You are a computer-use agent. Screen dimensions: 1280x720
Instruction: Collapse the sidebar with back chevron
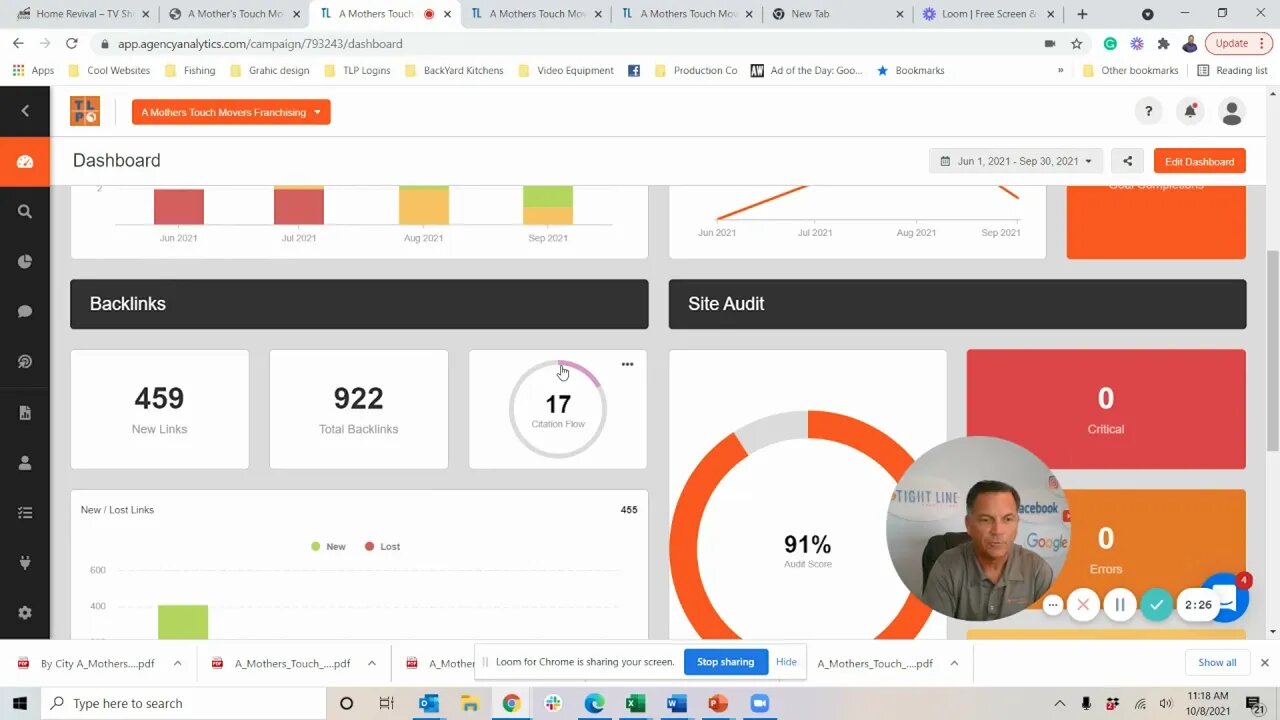25,111
